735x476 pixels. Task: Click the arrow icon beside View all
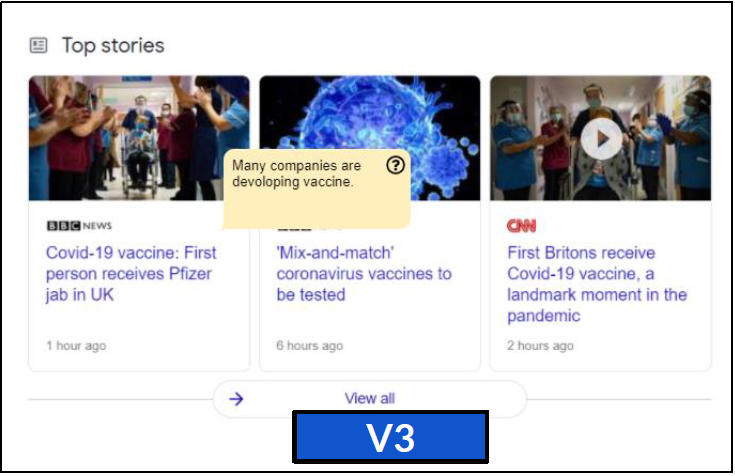(236, 399)
